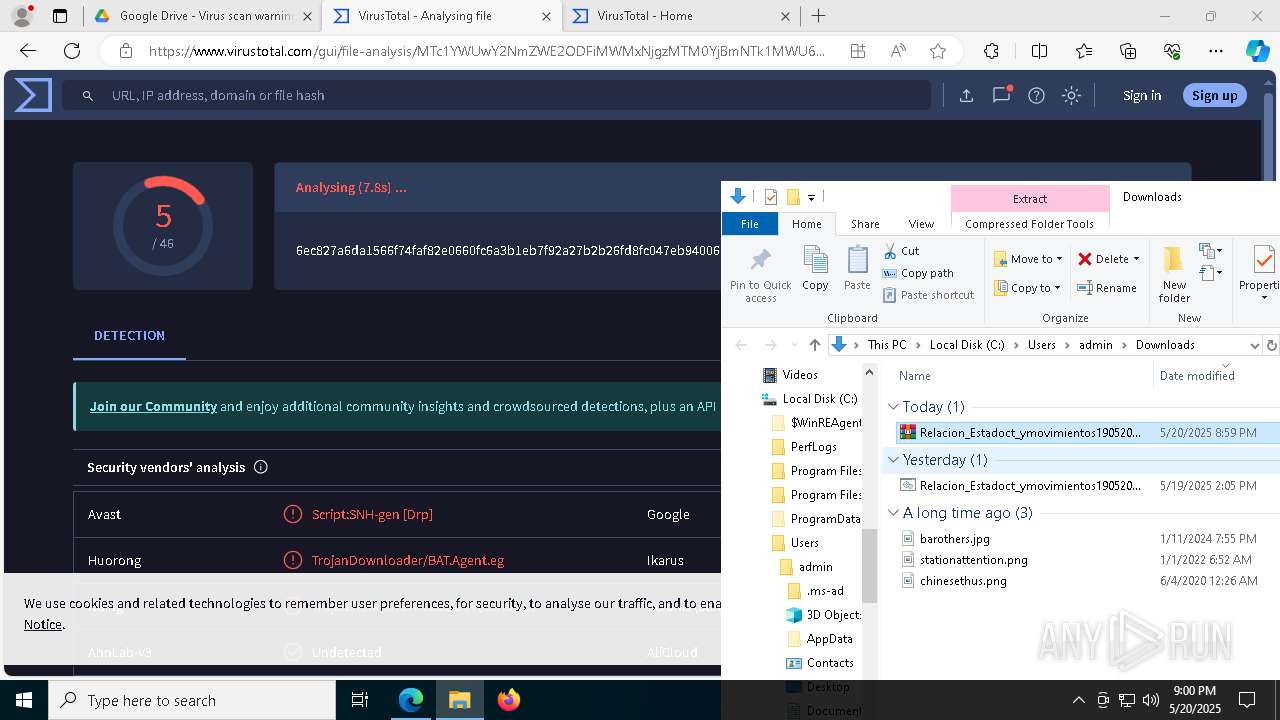Click the Edge refresh button
This screenshot has width=1280, height=720.
pyautogui.click(x=72, y=51)
